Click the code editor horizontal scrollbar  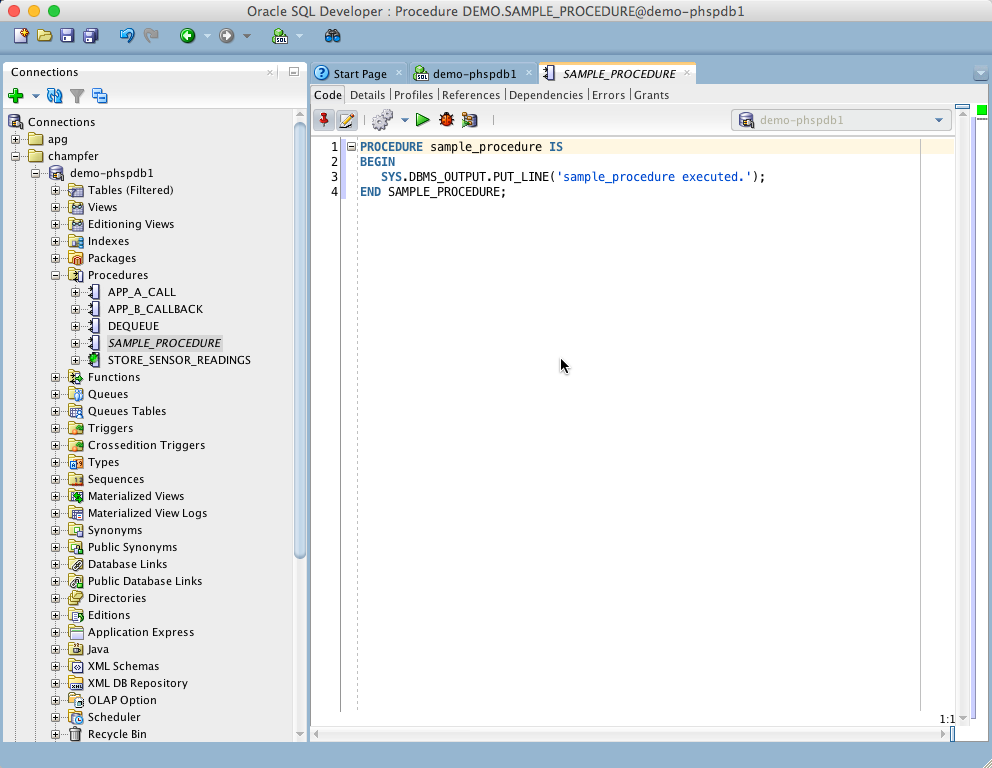click(629, 734)
